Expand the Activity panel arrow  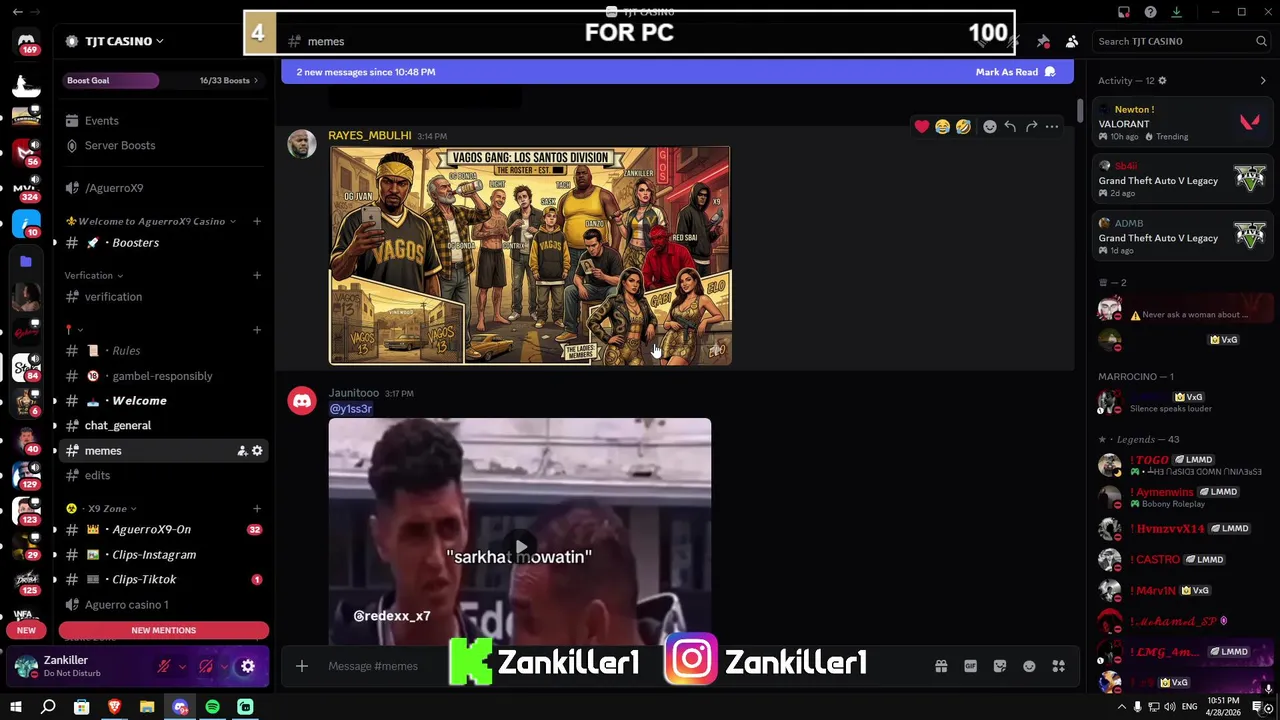(x=1263, y=80)
